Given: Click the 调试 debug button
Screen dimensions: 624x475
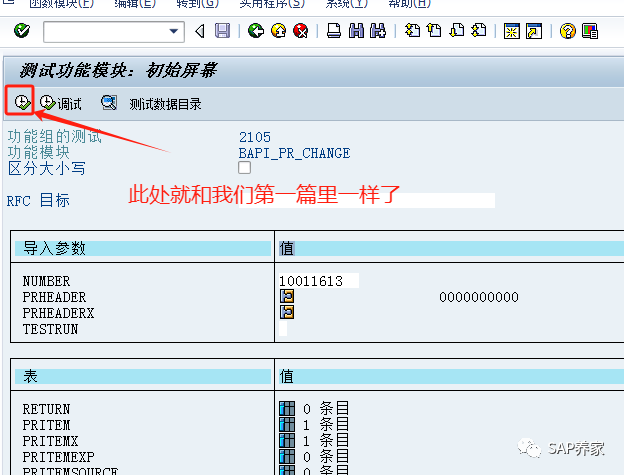Looking at the screenshot, I should [60, 103].
